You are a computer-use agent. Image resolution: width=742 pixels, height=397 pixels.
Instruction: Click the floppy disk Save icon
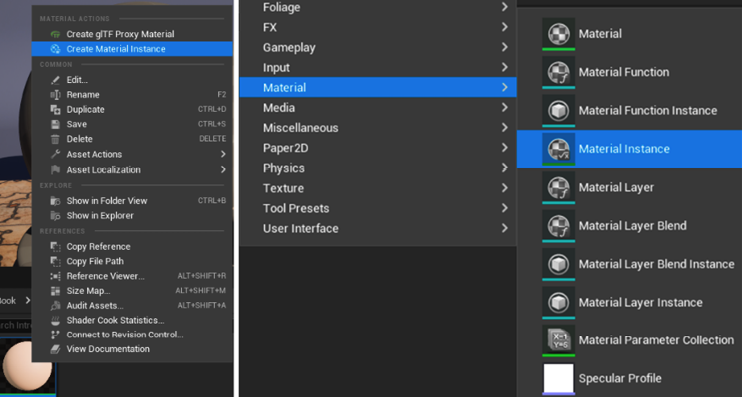pyautogui.click(x=55, y=124)
